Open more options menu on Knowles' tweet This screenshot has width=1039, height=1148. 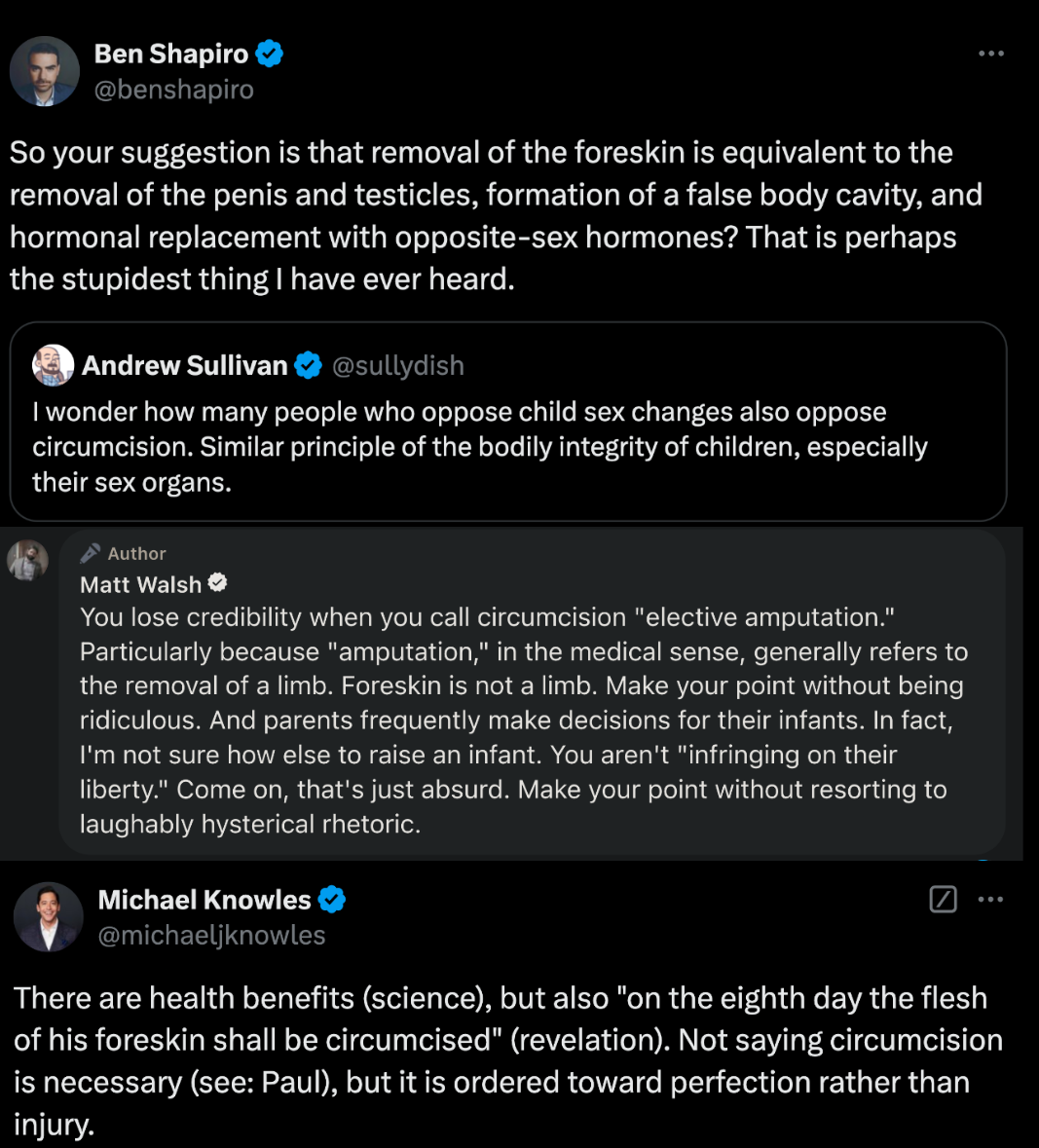[990, 899]
